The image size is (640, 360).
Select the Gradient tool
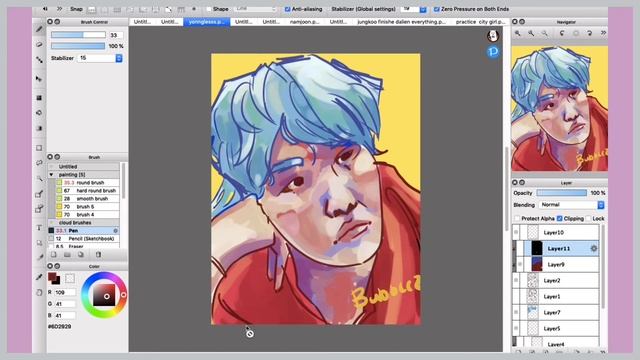tap(39, 129)
